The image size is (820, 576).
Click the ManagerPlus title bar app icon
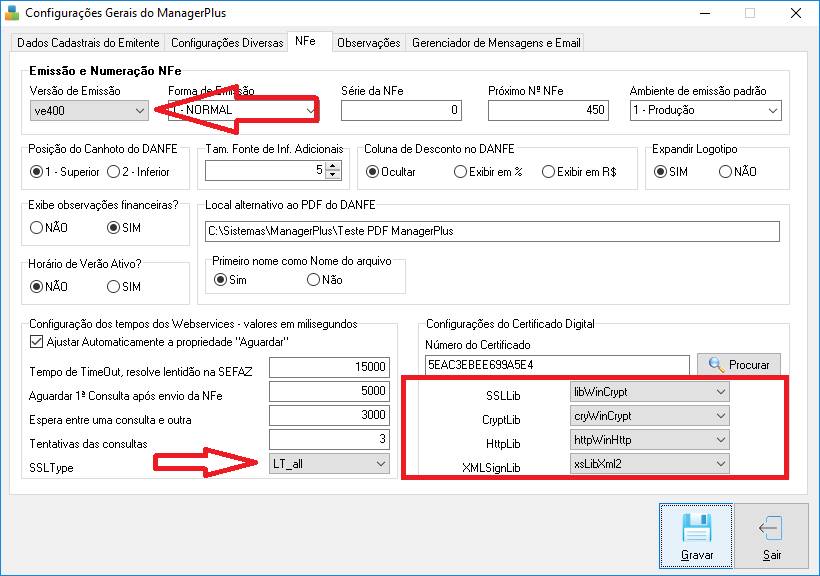pos(12,13)
